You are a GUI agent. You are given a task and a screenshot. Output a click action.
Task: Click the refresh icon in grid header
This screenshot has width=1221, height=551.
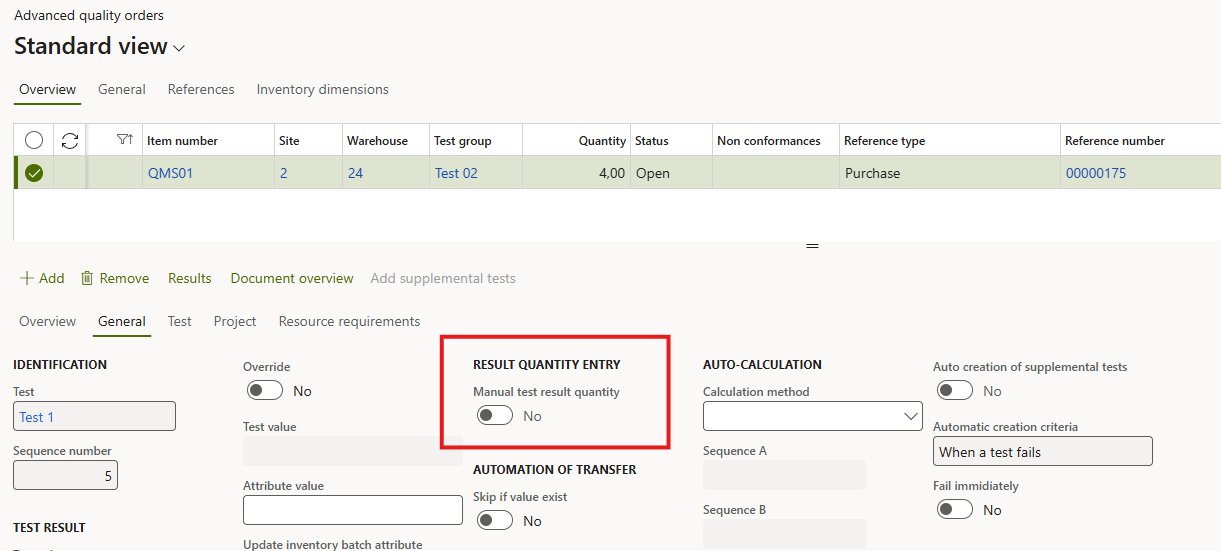[70, 141]
